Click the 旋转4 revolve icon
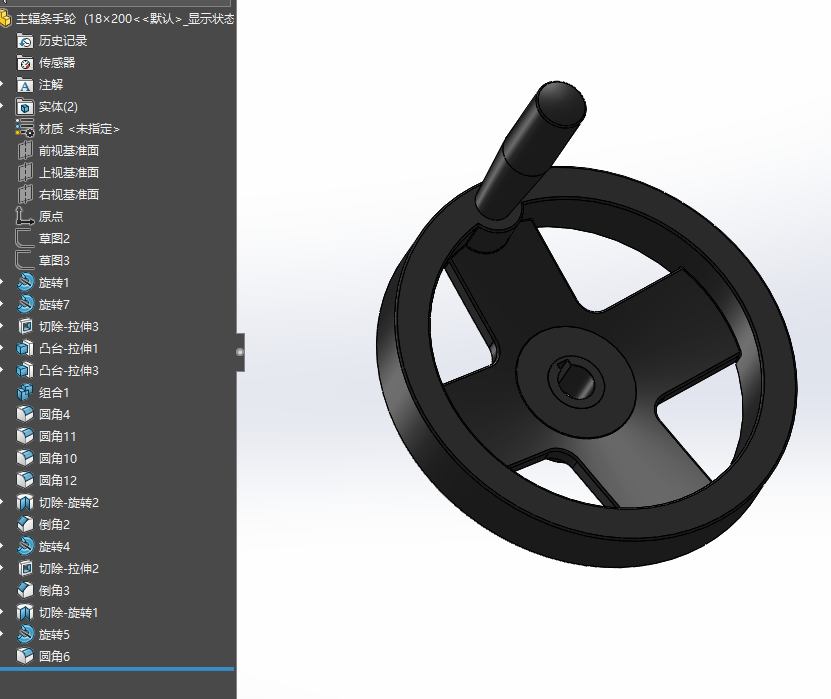 (24, 546)
